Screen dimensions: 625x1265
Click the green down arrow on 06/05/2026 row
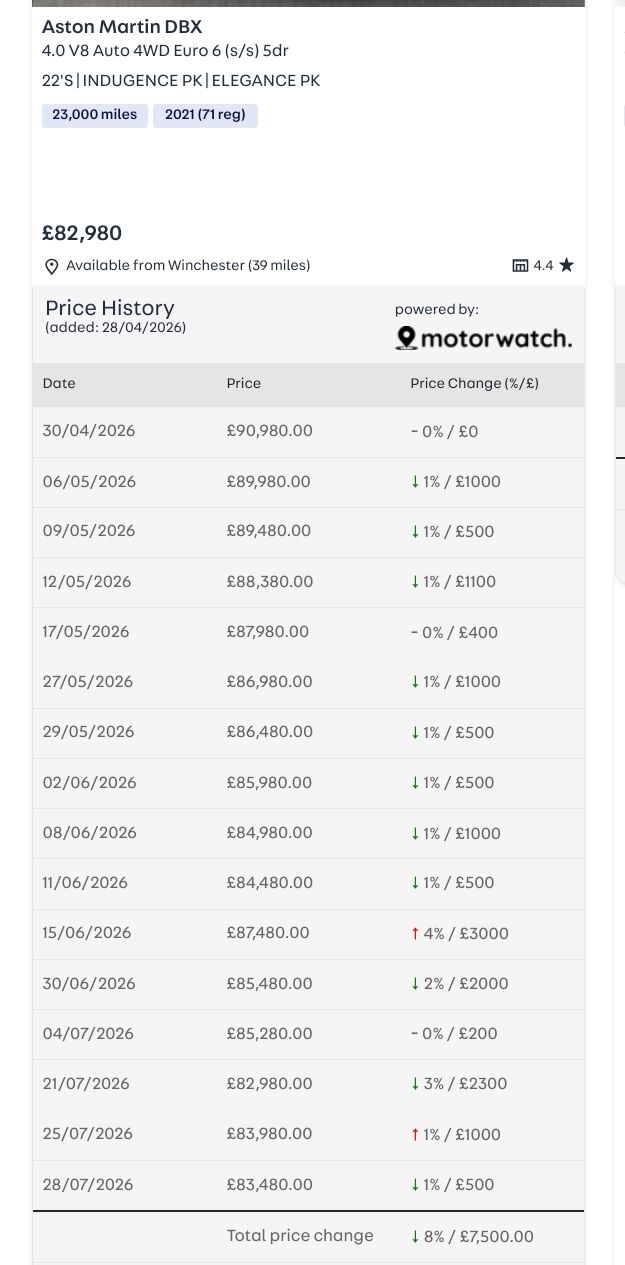point(415,481)
